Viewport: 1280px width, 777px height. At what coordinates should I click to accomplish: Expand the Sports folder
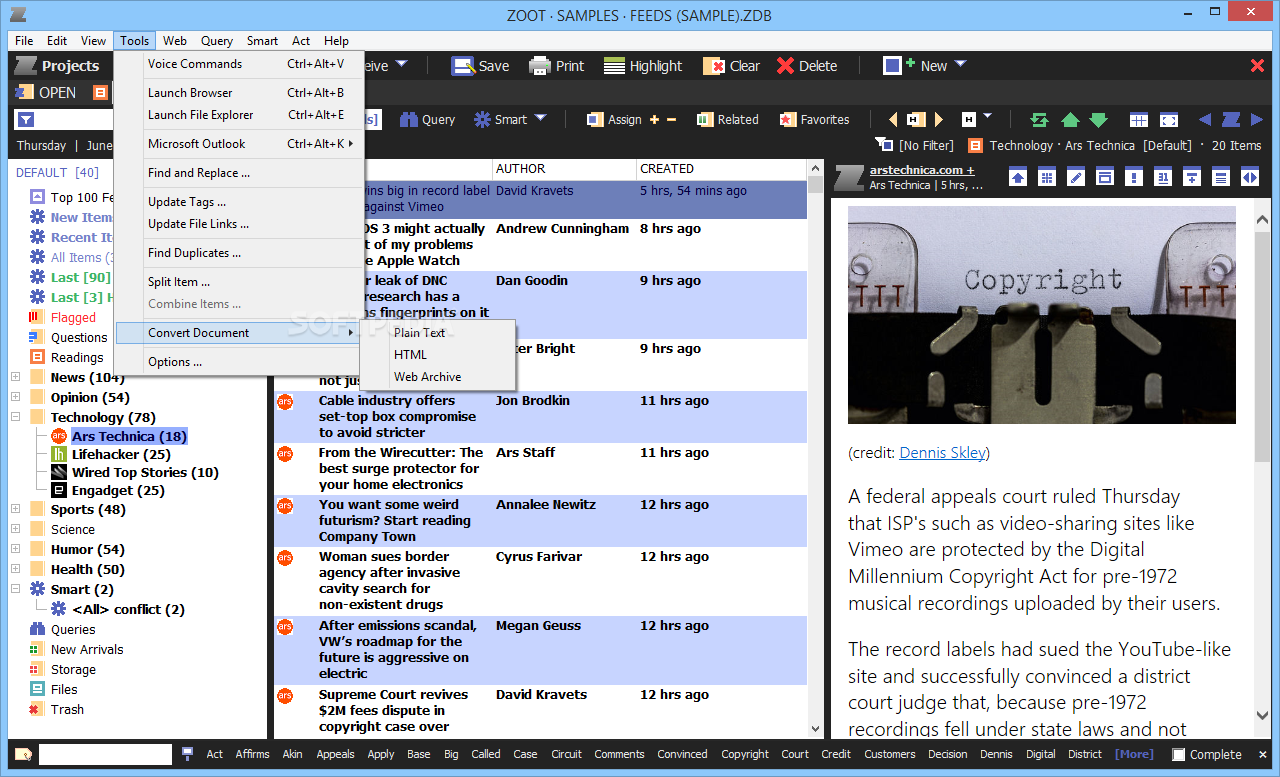15,509
